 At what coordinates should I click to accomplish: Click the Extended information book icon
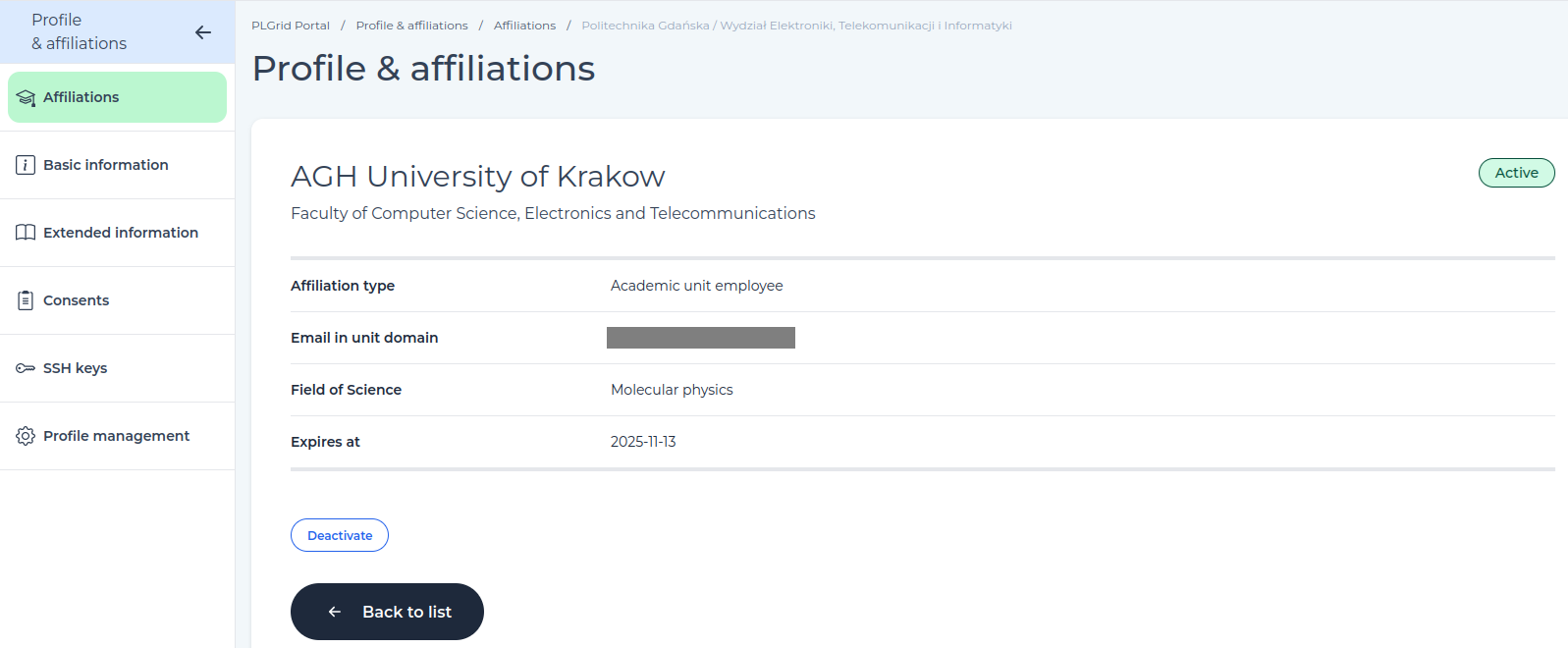[x=26, y=233]
